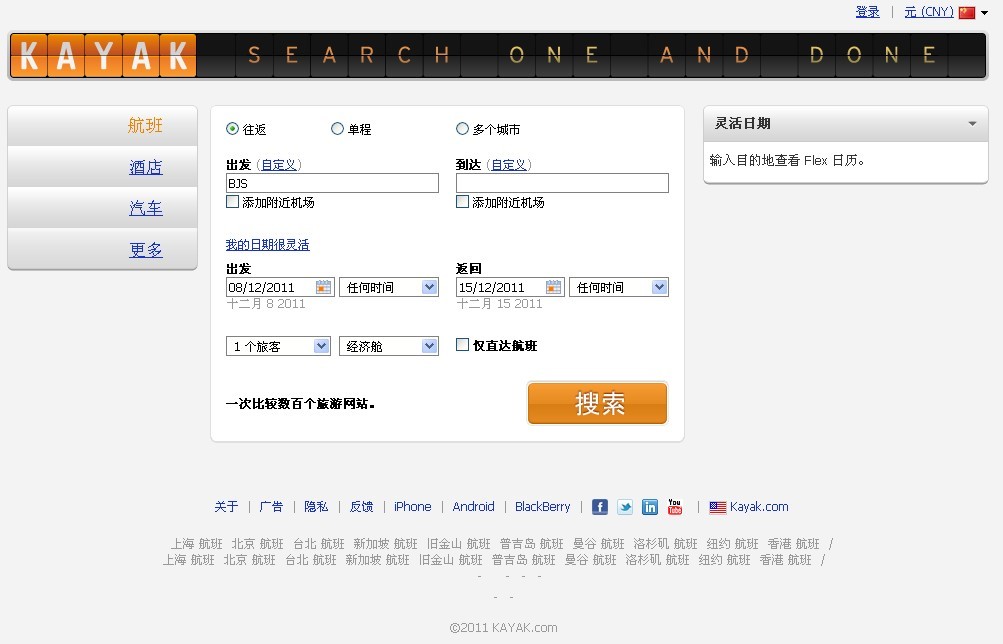Select the 单程 one-way radio button
Screen dimensions: 1003x644
tap(337, 129)
